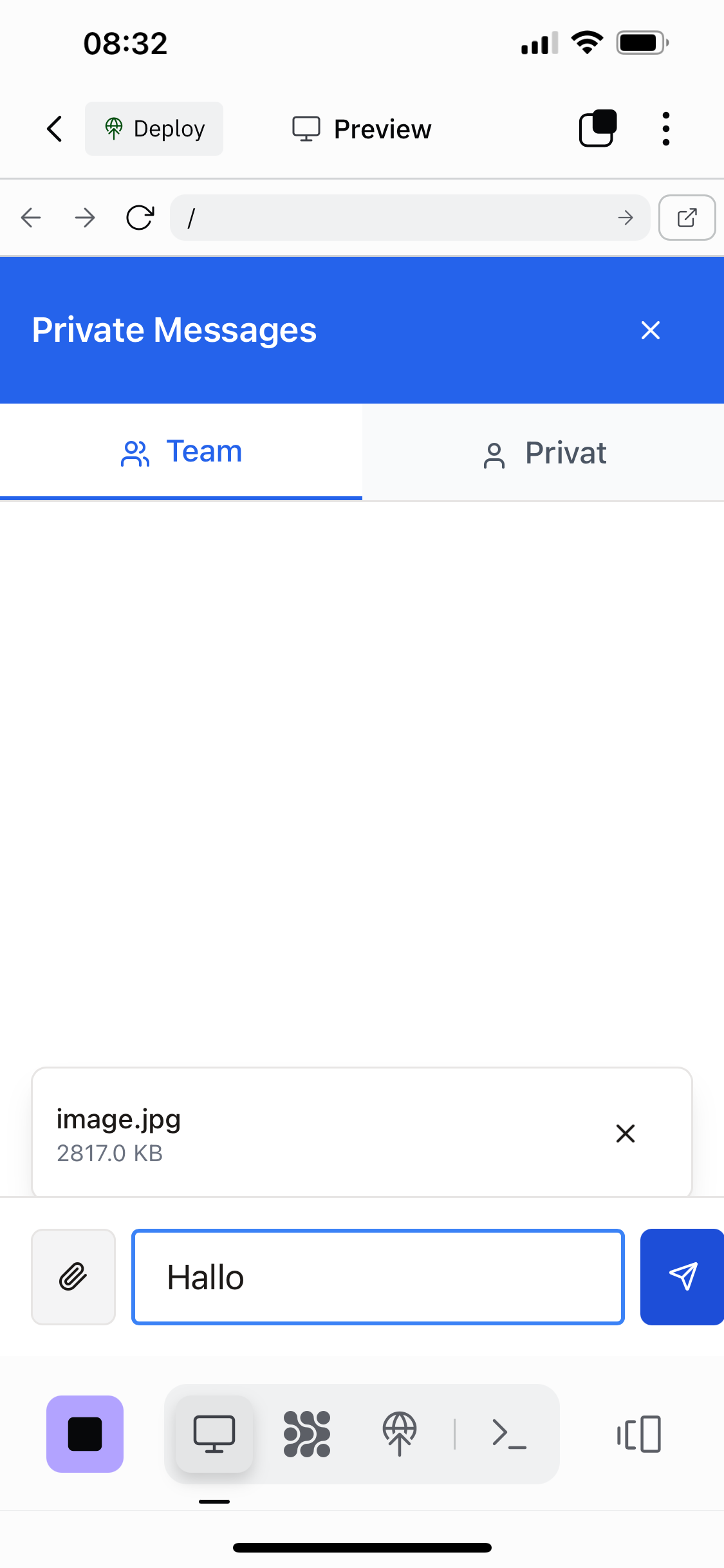Navigate forward in preview browser
724x1568 pixels.
[85, 218]
